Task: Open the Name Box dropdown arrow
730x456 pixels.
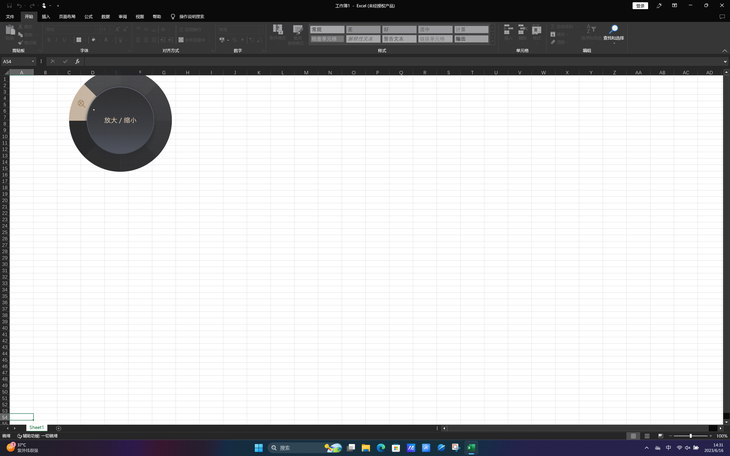Action: tap(33, 61)
